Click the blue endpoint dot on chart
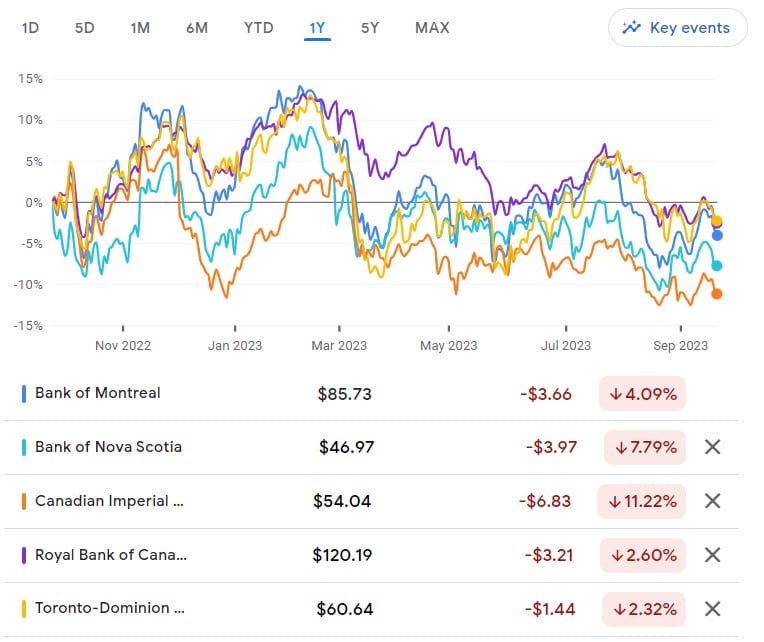Screen dimensions: 764x642 pyautogui.click(x=717, y=235)
